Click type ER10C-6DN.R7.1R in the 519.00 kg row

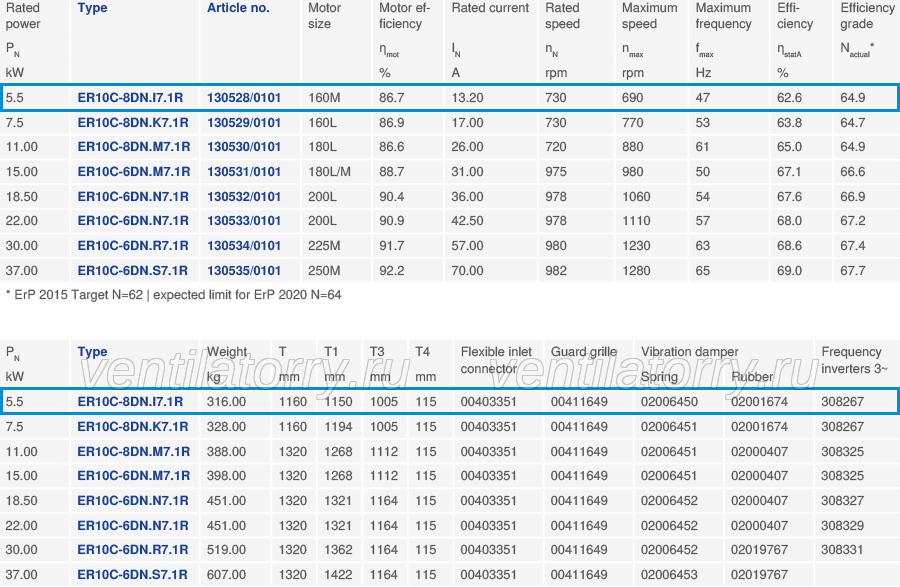click(x=133, y=550)
